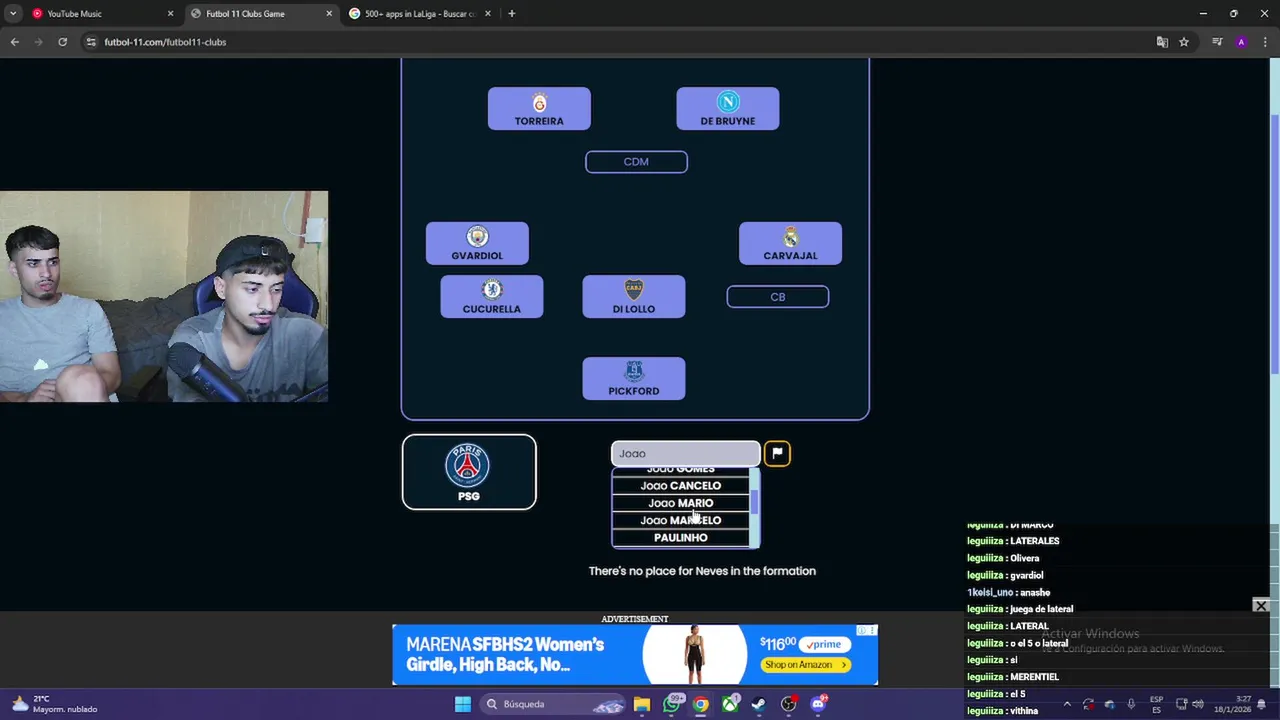
Task: Reload the current page
Action: click(62, 42)
